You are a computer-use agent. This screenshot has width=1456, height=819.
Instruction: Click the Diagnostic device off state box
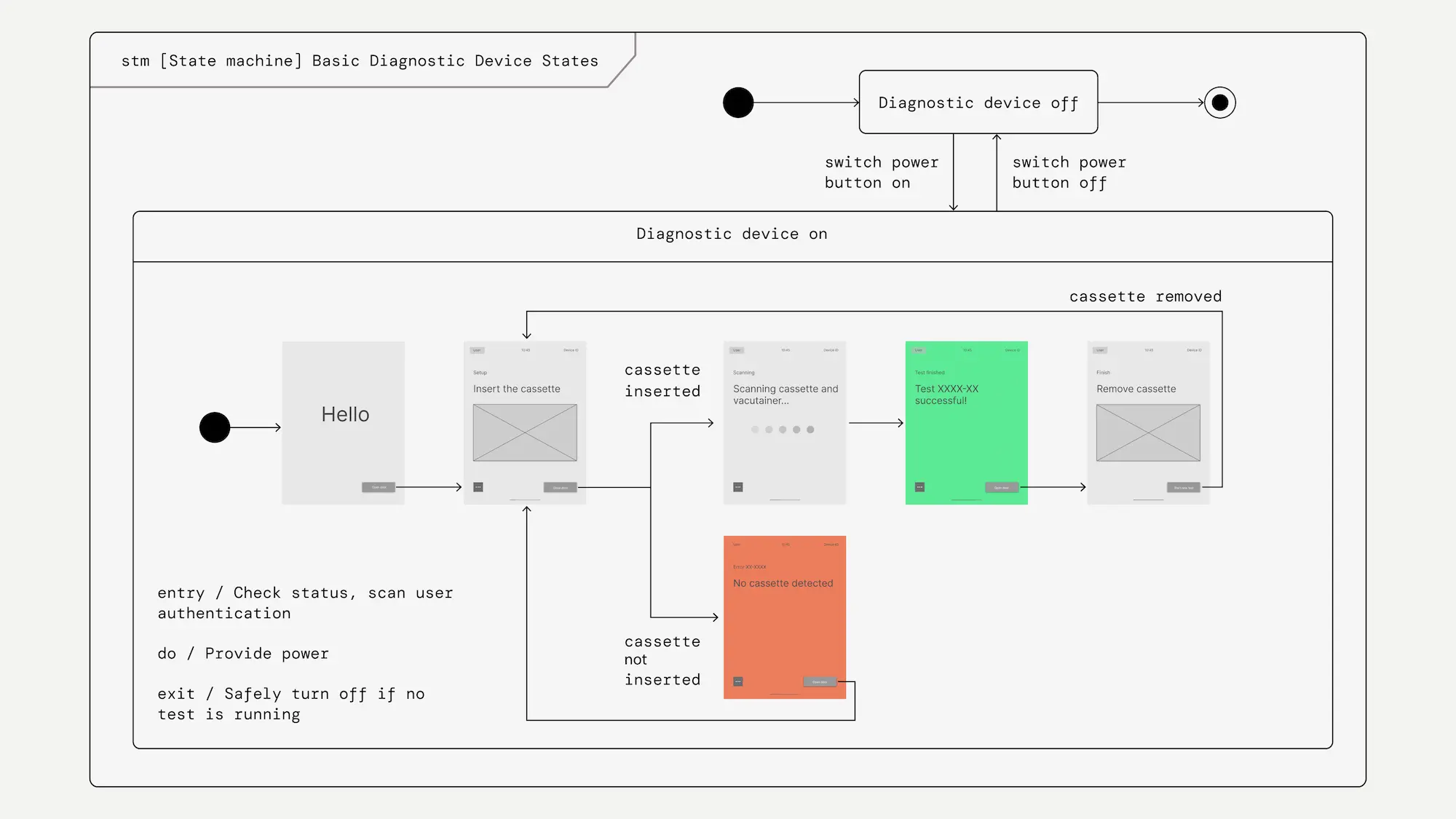coord(978,103)
